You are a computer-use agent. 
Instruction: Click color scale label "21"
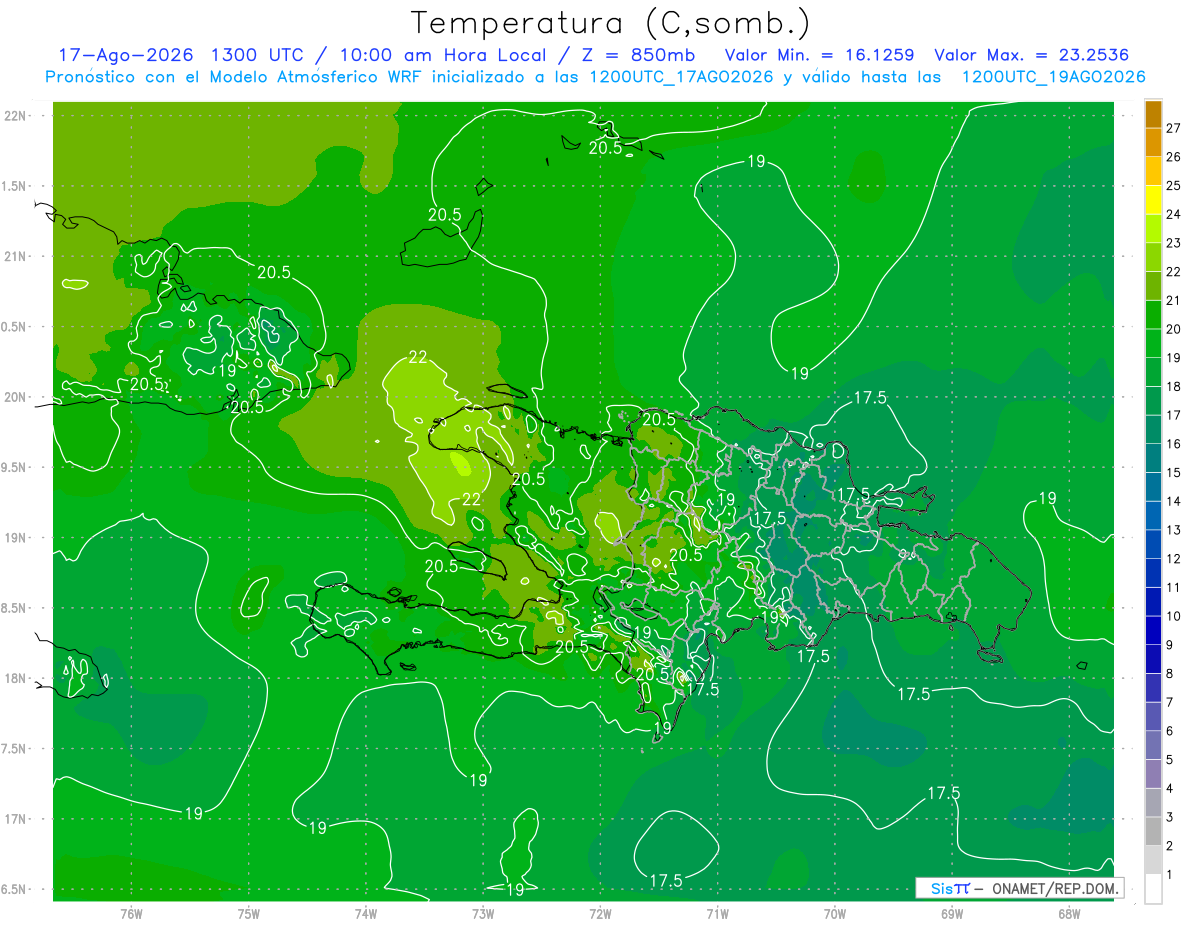1173,300
